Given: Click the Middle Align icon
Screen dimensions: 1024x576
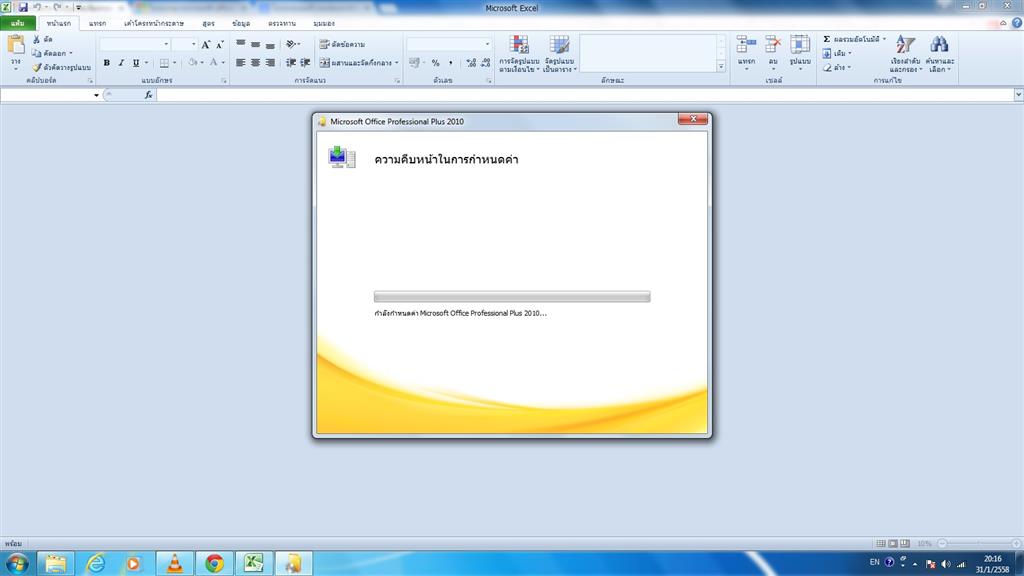Looking at the screenshot, I should pyautogui.click(x=255, y=44).
